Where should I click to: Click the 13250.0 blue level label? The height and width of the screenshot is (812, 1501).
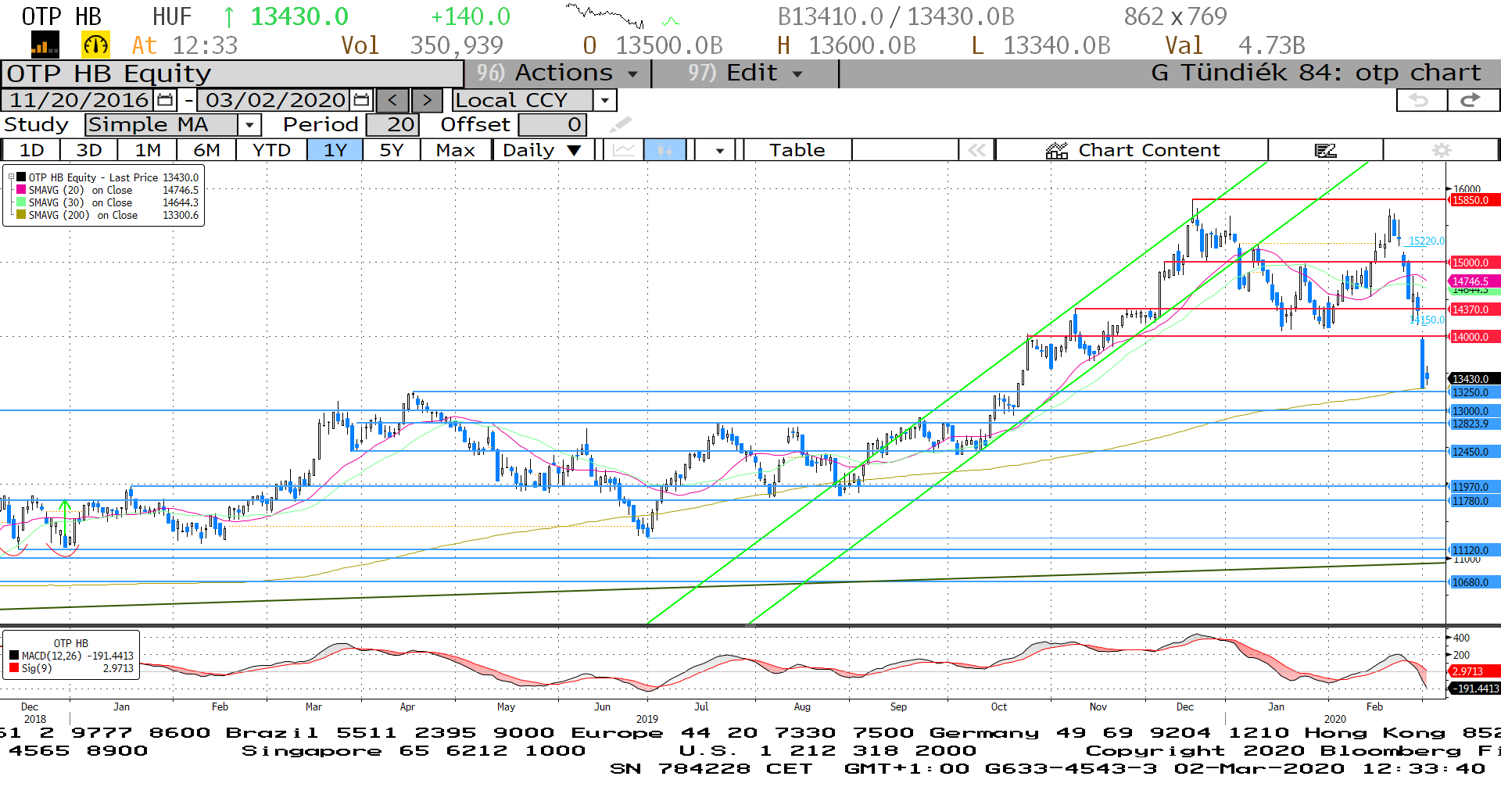(1474, 392)
